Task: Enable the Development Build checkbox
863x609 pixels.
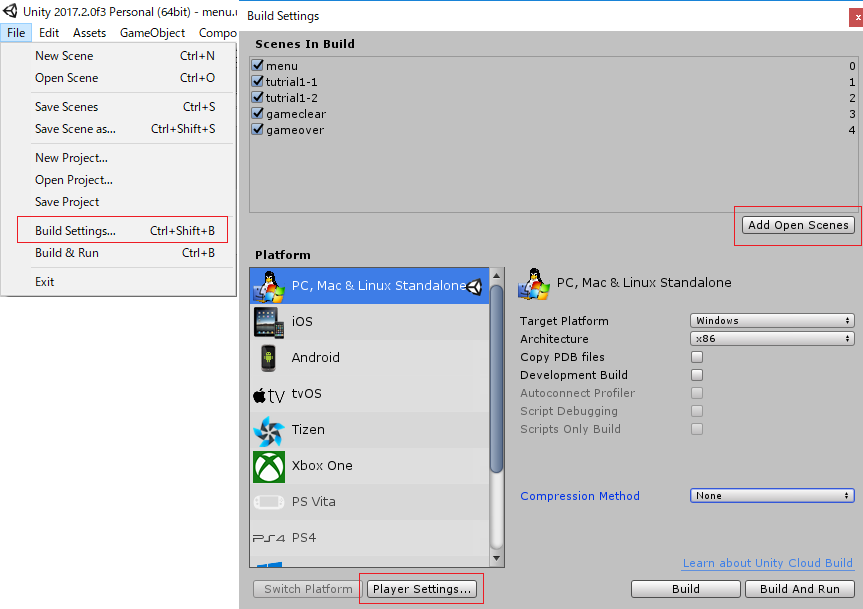Action: pos(697,375)
